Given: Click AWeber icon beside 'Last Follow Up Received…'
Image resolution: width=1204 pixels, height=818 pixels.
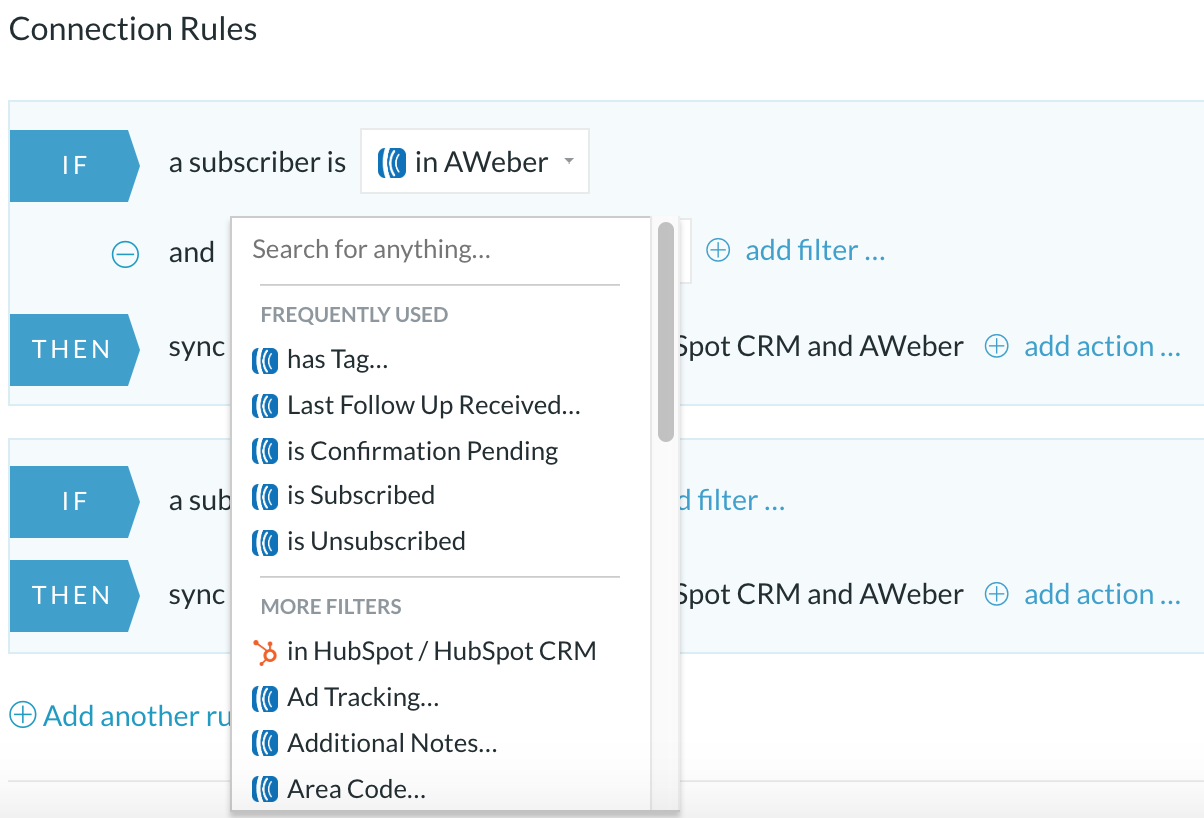Looking at the screenshot, I should pyautogui.click(x=265, y=405).
